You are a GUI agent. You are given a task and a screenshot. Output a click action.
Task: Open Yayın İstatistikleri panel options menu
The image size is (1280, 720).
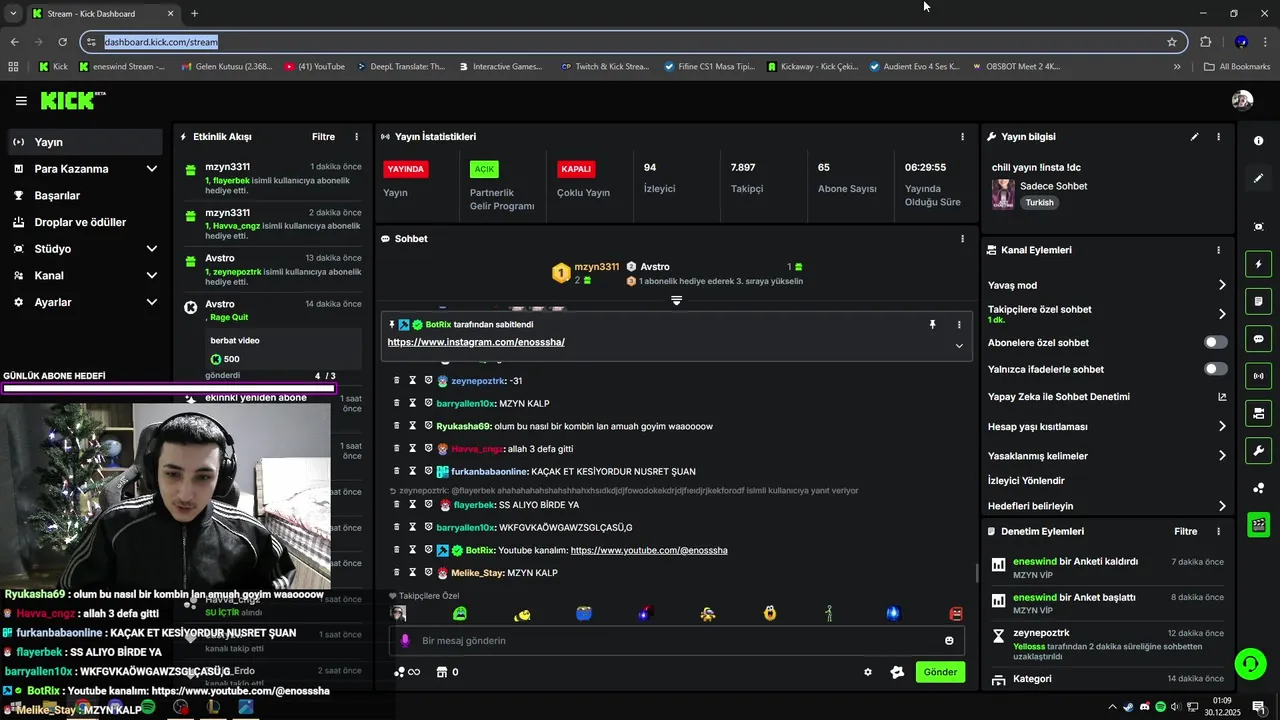point(963,137)
